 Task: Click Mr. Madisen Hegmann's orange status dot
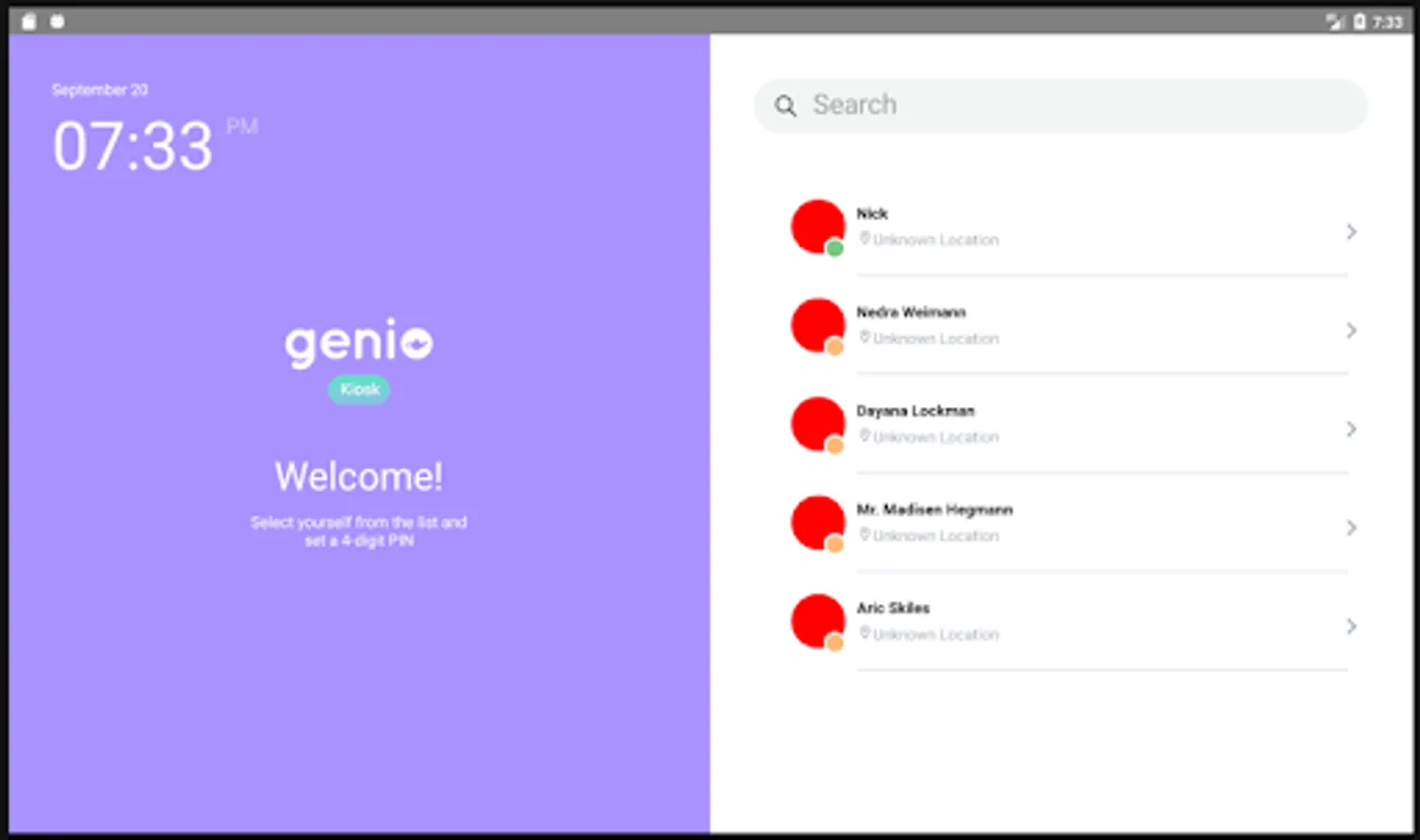[x=835, y=544]
